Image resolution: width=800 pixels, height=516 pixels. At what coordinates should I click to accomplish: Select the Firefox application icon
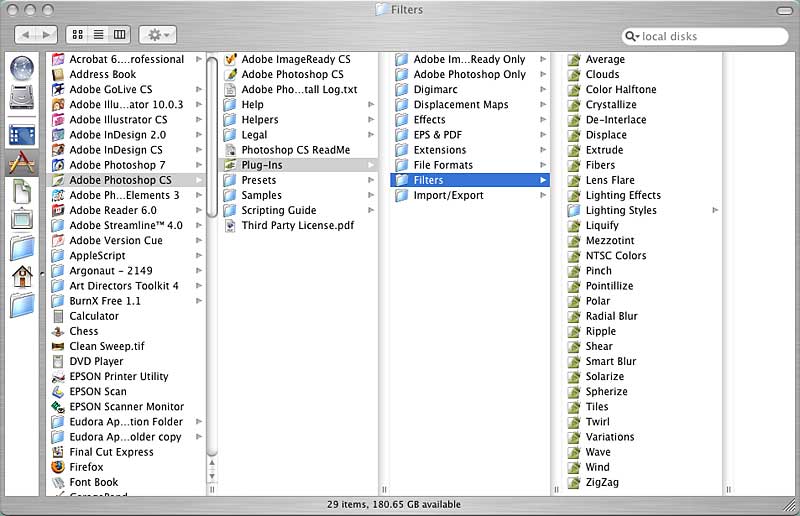coord(59,467)
